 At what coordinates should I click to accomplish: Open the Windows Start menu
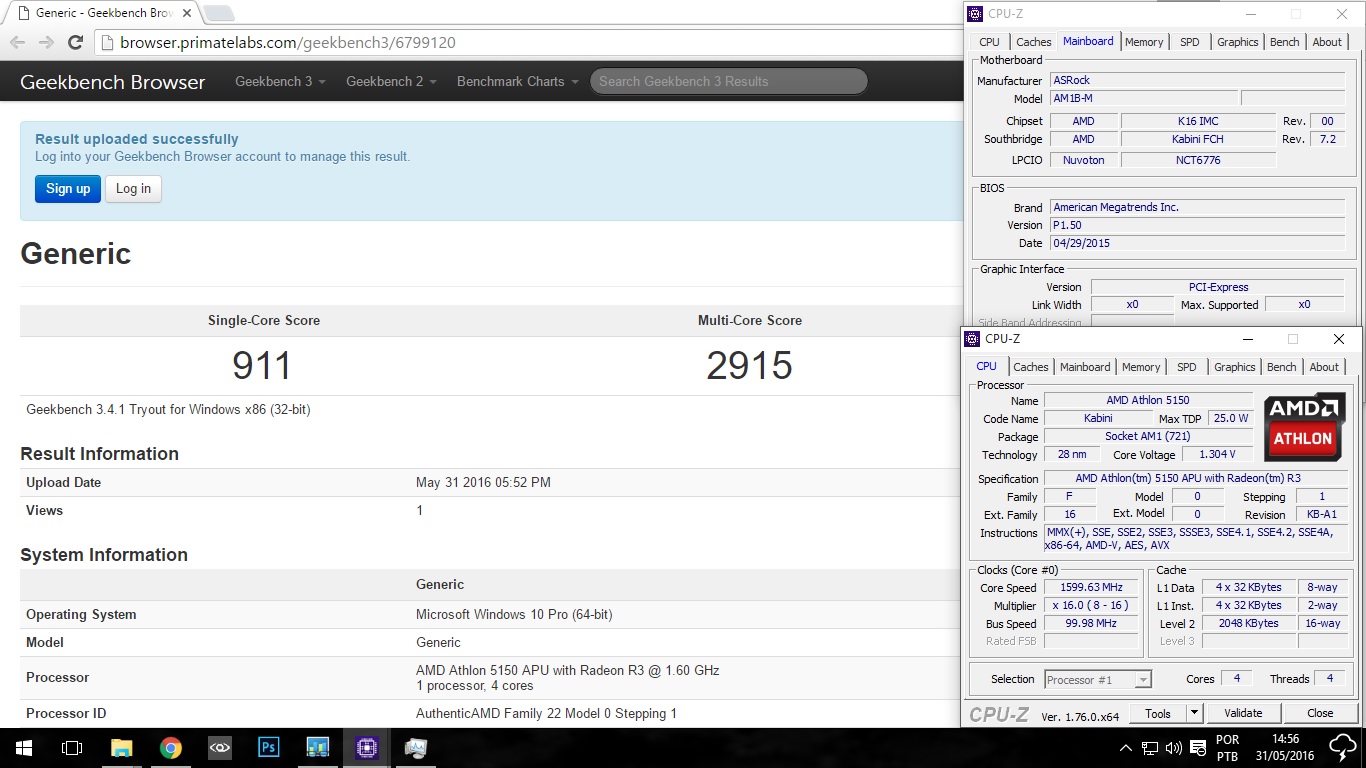pyautogui.click(x=23, y=747)
